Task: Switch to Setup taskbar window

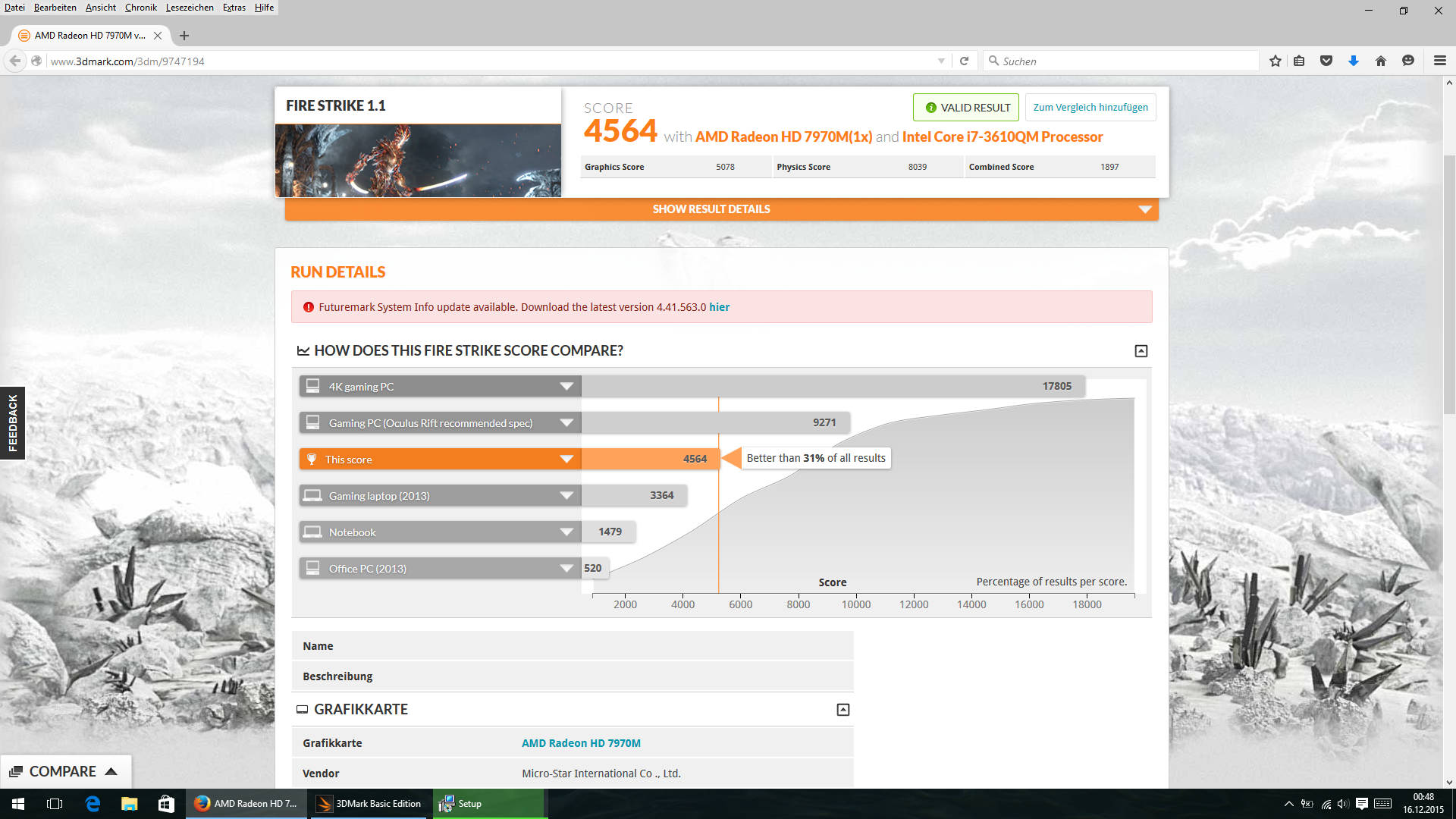Action: point(490,804)
